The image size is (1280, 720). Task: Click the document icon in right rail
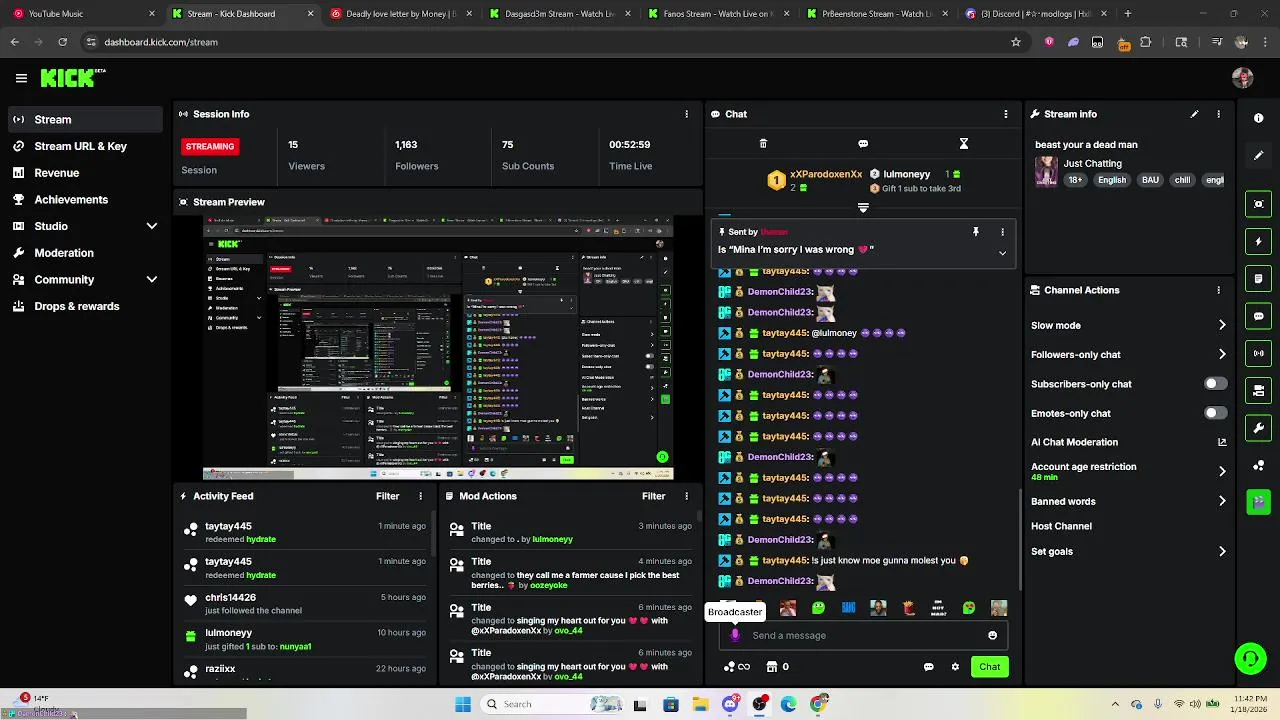click(1258, 279)
